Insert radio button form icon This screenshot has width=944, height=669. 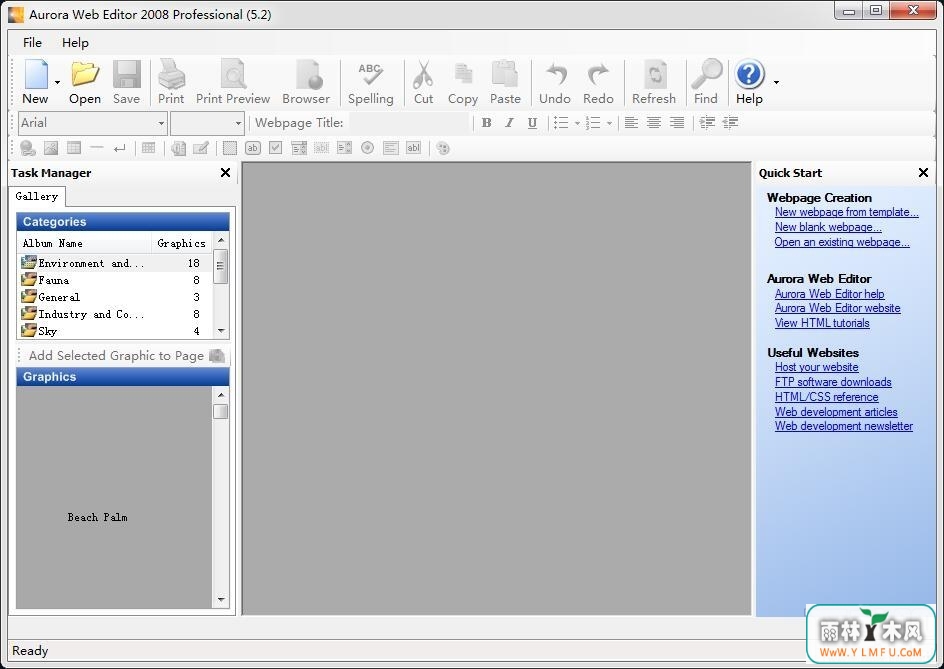coord(367,148)
